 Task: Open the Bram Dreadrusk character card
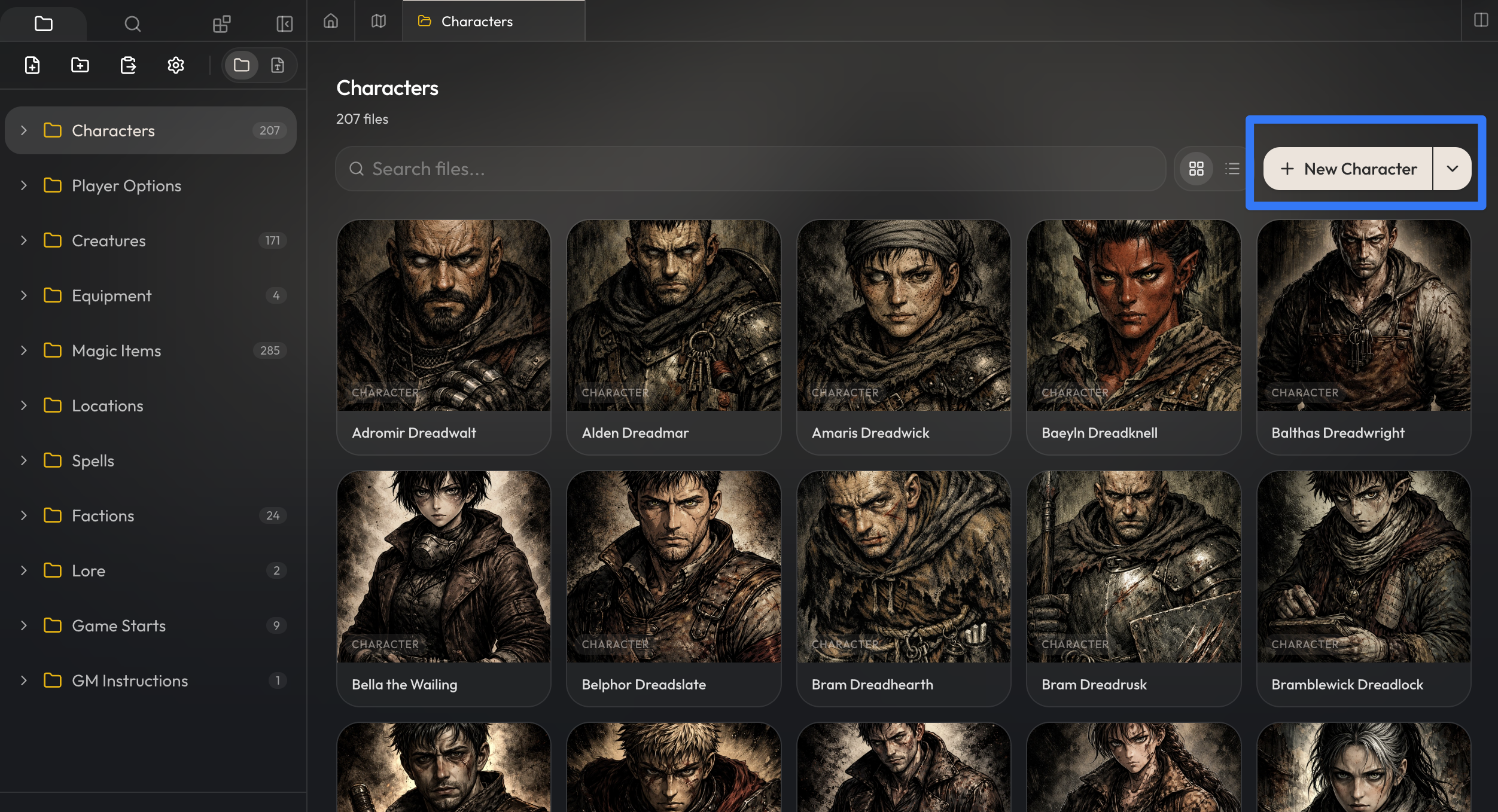pos(1134,589)
